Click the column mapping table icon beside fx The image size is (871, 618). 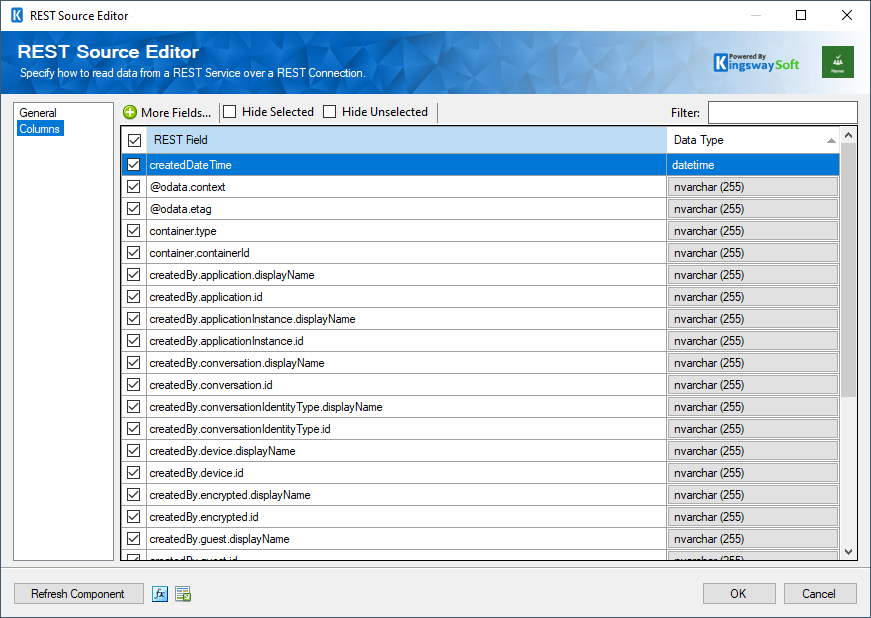click(x=183, y=594)
